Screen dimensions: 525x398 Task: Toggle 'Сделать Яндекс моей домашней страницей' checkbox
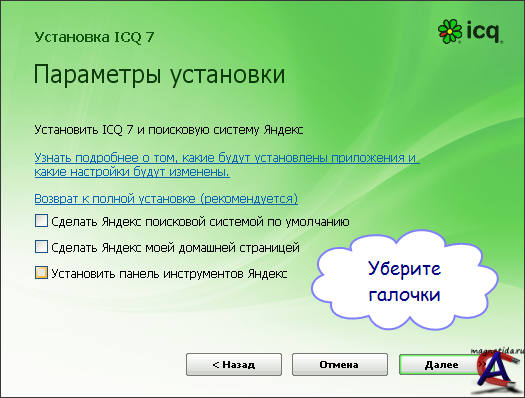(41, 247)
